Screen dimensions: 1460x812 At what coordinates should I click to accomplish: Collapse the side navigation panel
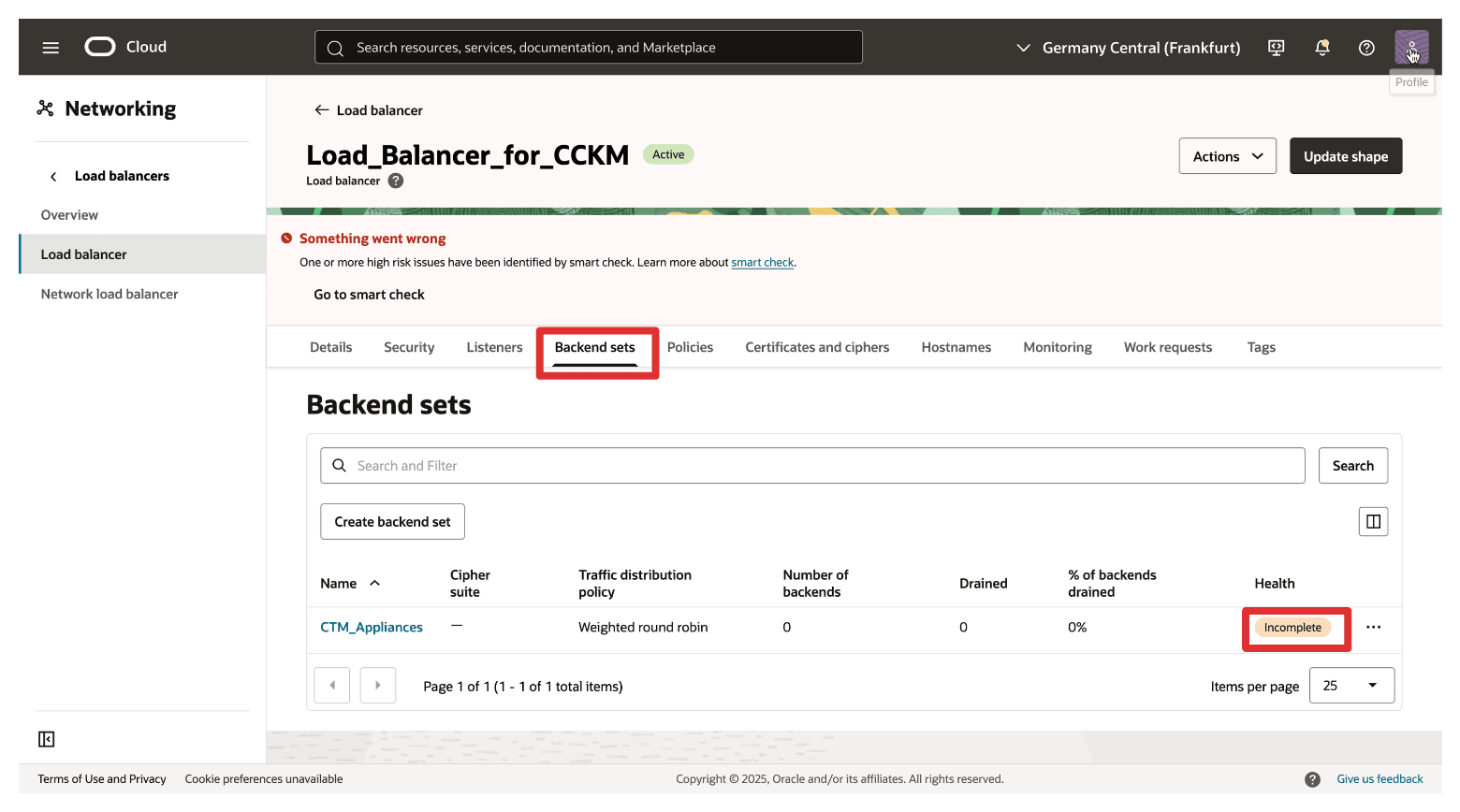point(47,739)
